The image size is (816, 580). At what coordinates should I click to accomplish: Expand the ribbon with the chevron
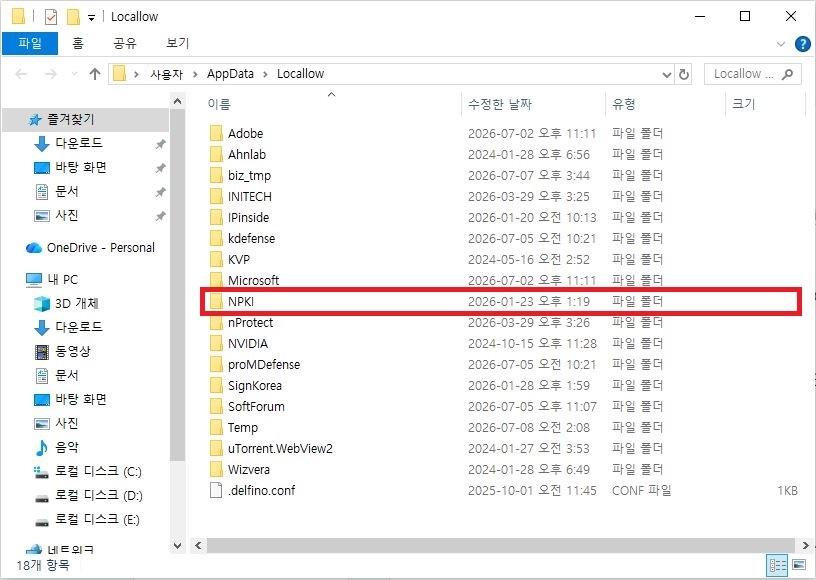point(781,44)
